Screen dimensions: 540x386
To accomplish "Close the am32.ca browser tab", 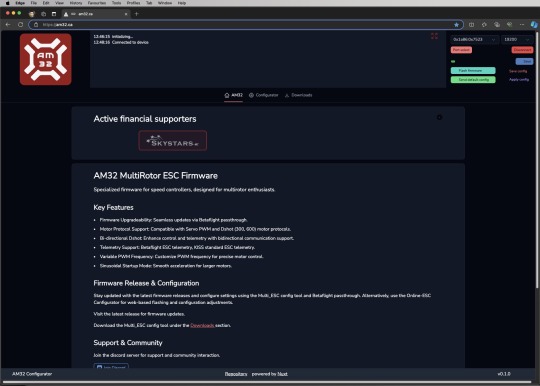I will click(x=126, y=14).
